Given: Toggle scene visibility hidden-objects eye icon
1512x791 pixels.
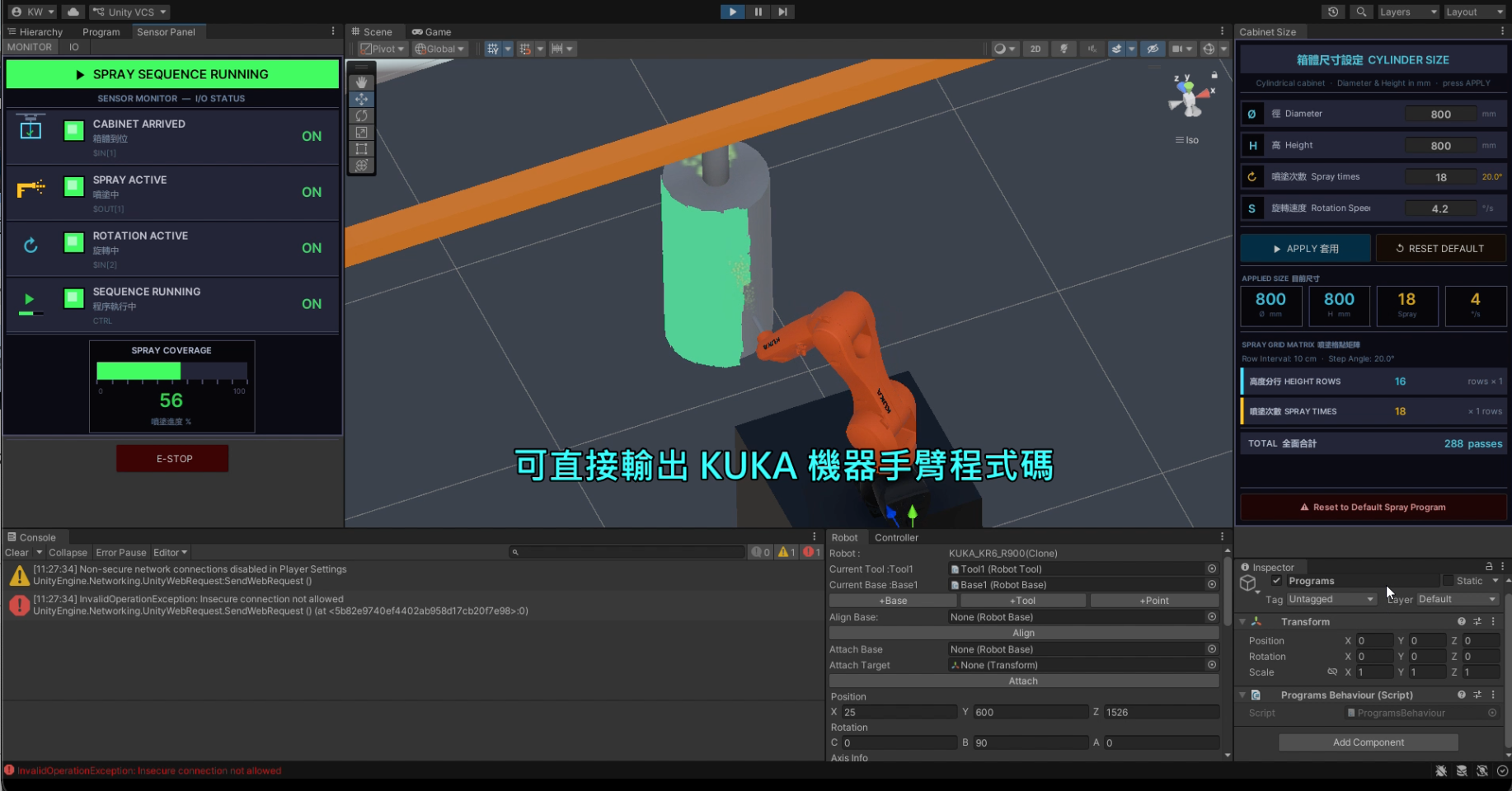Looking at the screenshot, I should pyautogui.click(x=1153, y=49).
